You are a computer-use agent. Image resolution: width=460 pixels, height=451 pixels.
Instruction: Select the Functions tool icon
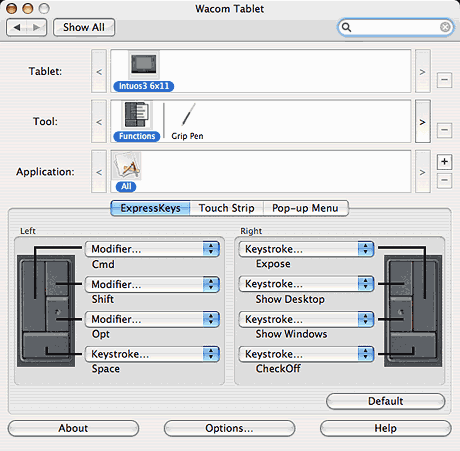[x=136, y=115]
